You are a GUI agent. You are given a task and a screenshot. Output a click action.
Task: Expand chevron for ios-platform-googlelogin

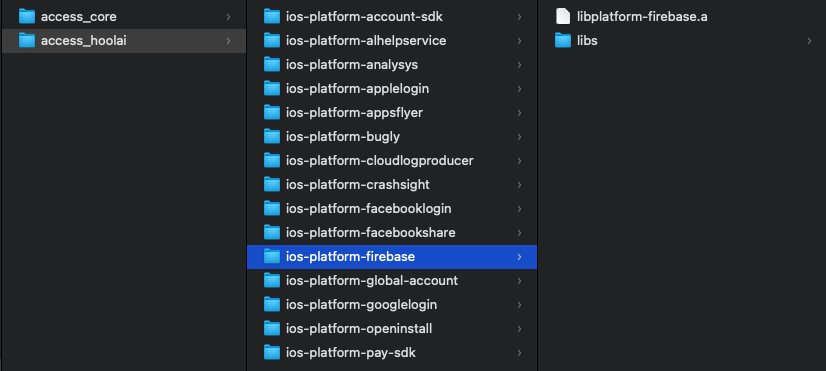(519, 305)
